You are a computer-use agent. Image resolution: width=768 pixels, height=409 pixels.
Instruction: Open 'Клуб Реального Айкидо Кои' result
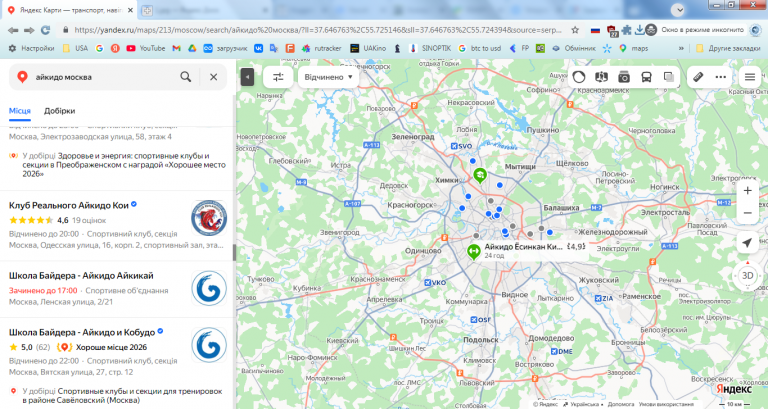69,205
